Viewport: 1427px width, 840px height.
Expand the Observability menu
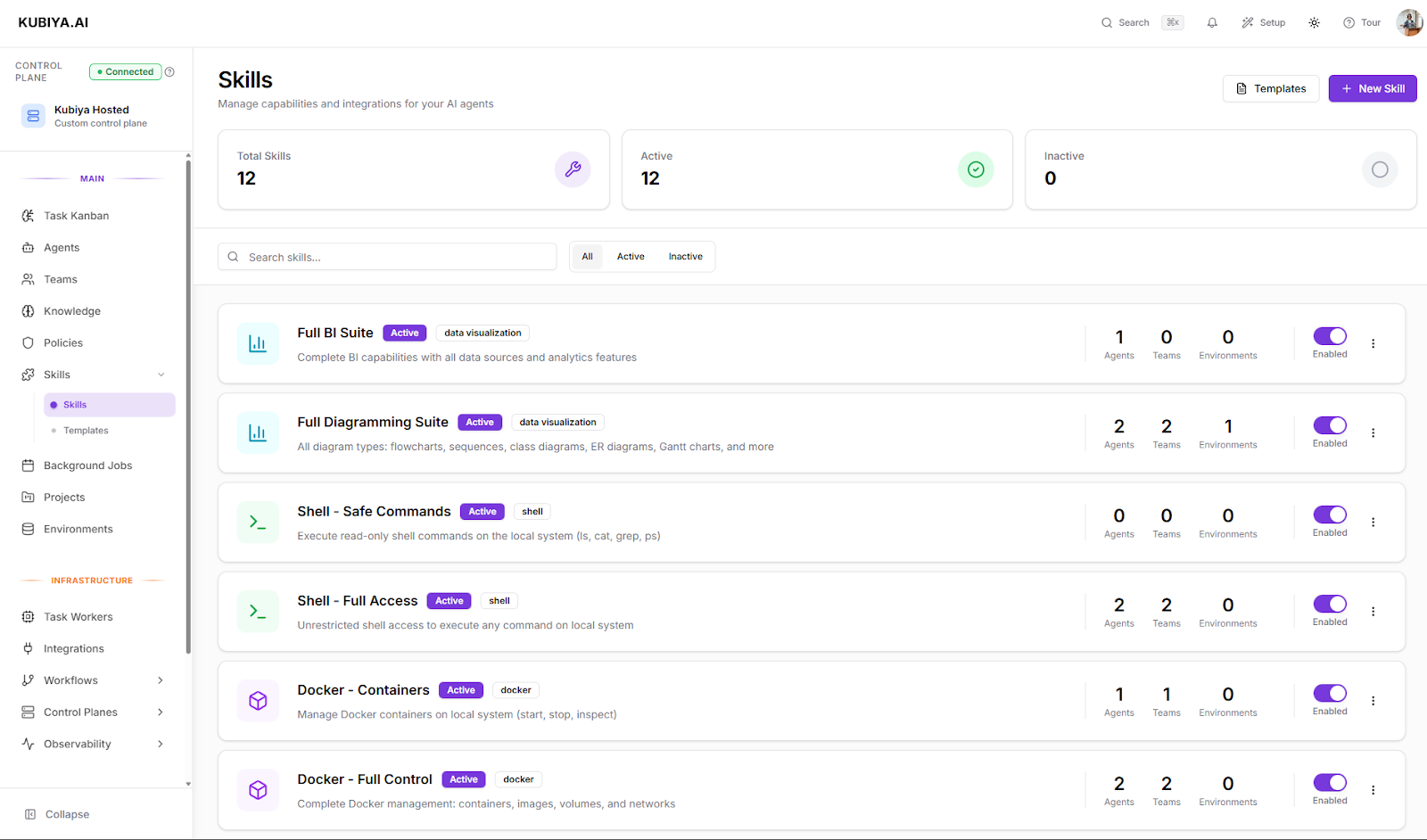(x=161, y=743)
